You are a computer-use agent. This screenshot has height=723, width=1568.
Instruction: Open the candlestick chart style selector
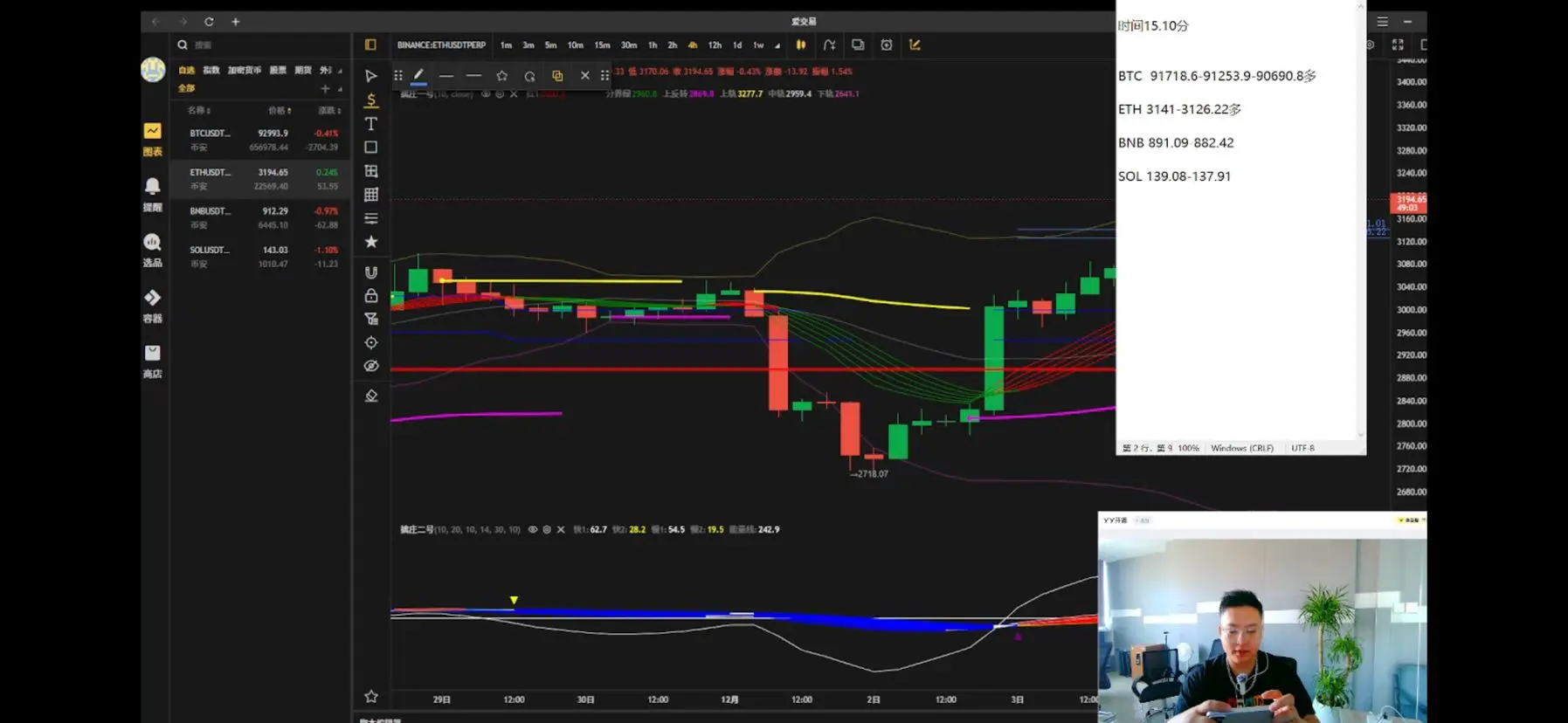[800, 45]
